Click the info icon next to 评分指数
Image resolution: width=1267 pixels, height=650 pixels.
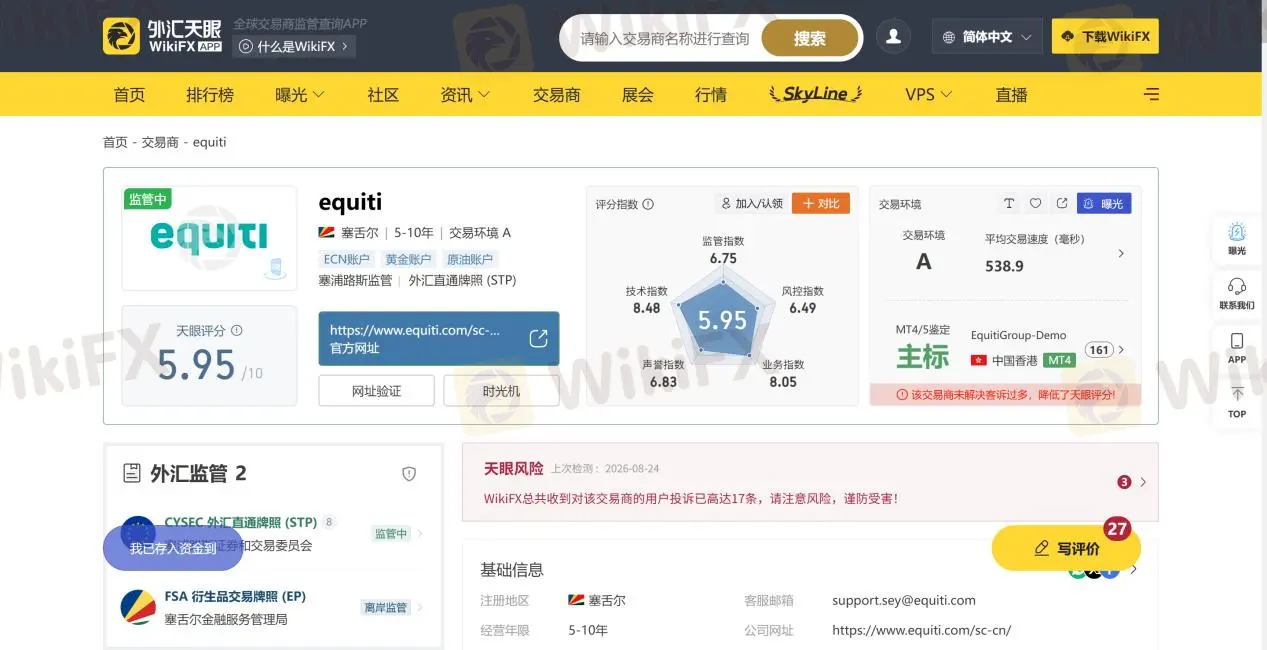(x=648, y=204)
